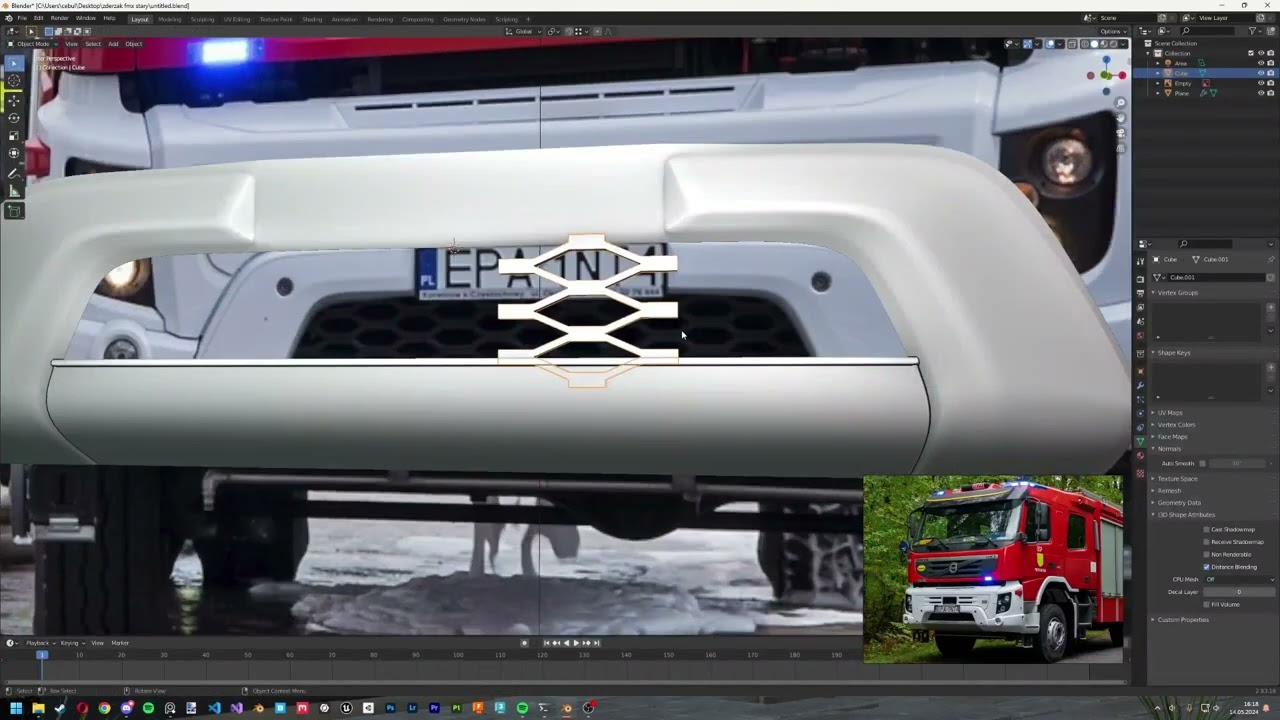Click the viewport zoom magnifier icon

[x=1121, y=103]
